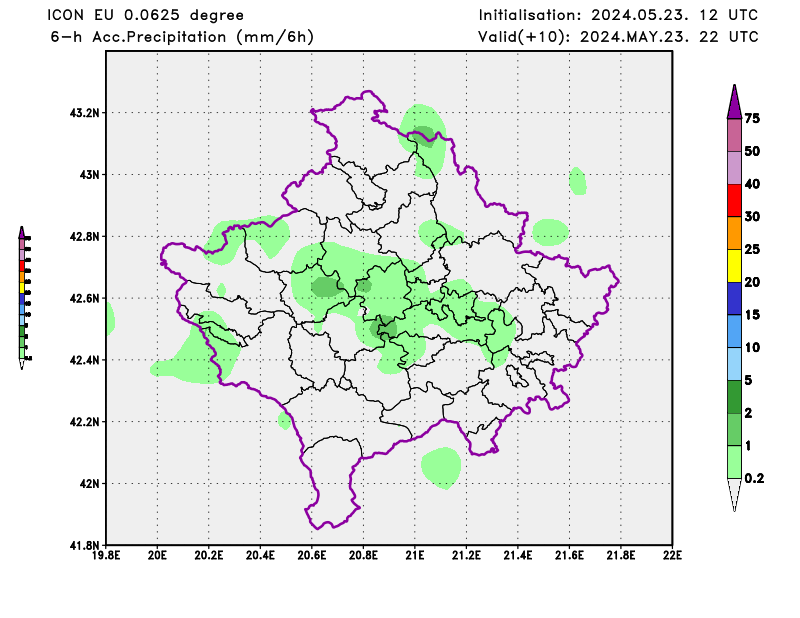This screenshot has width=800, height=618.
Task: Click the lilac 40–50 legend swatch
Action: 734,168
